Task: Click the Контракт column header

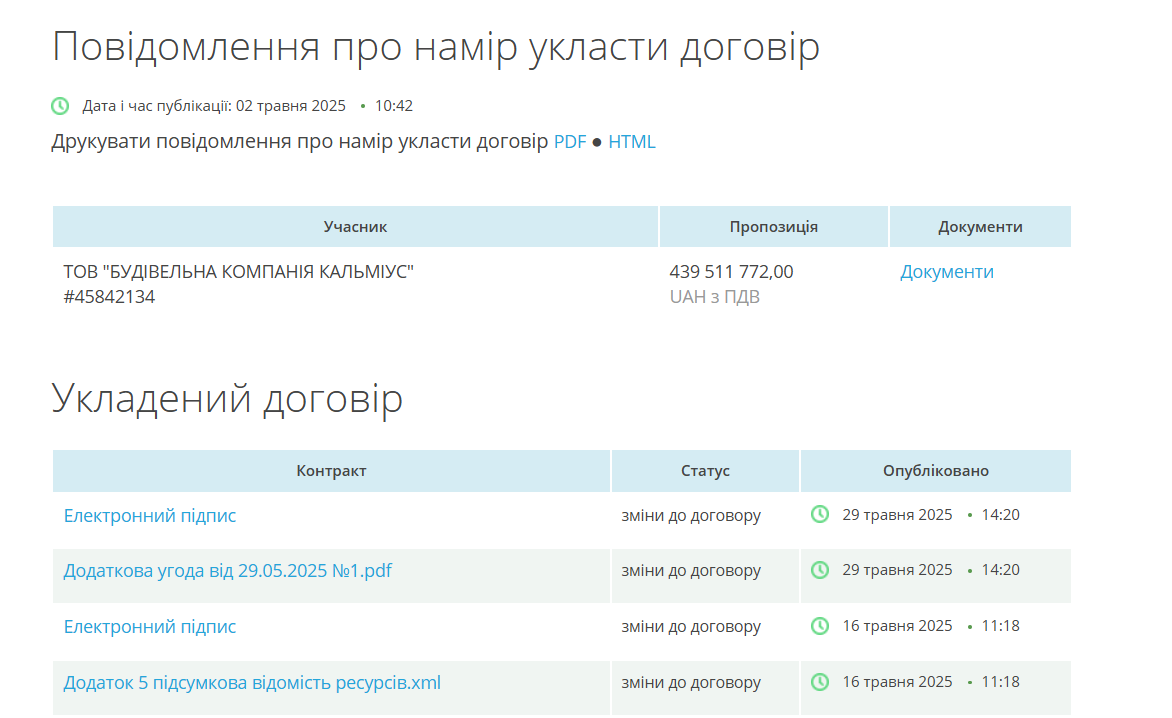Action: coord(331,471)
